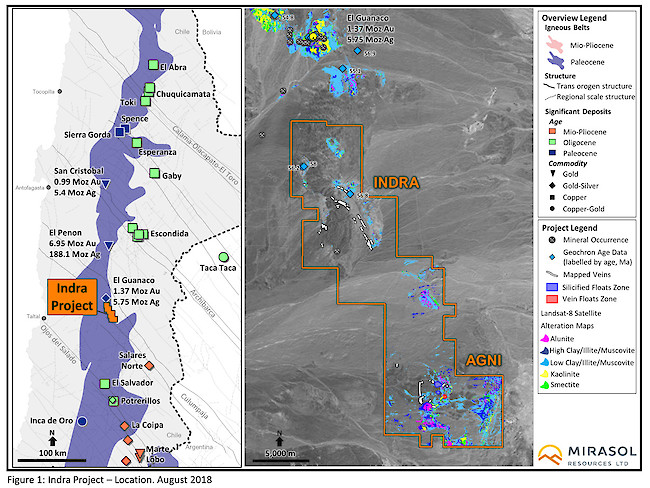The image size is (650, 488).
Task: Click the Gaby deposit green square marker
Action: point(154,174)
